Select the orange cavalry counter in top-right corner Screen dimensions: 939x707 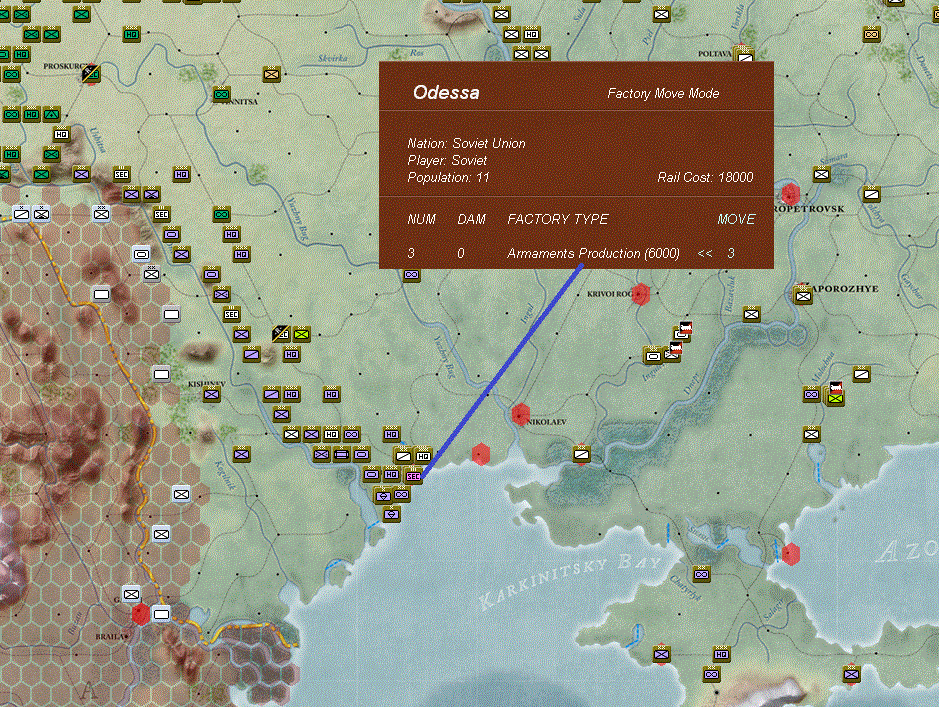[871, 34]
